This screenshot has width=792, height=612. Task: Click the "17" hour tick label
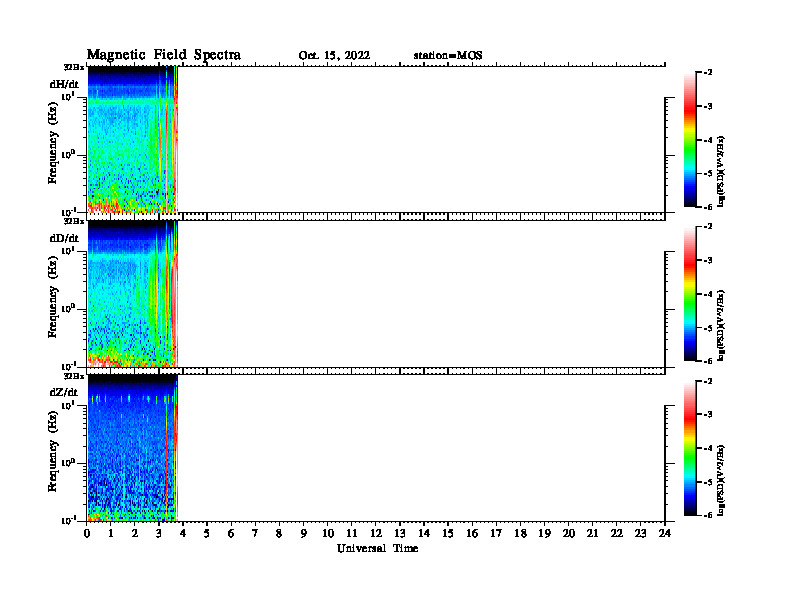[x=496, y=533]
